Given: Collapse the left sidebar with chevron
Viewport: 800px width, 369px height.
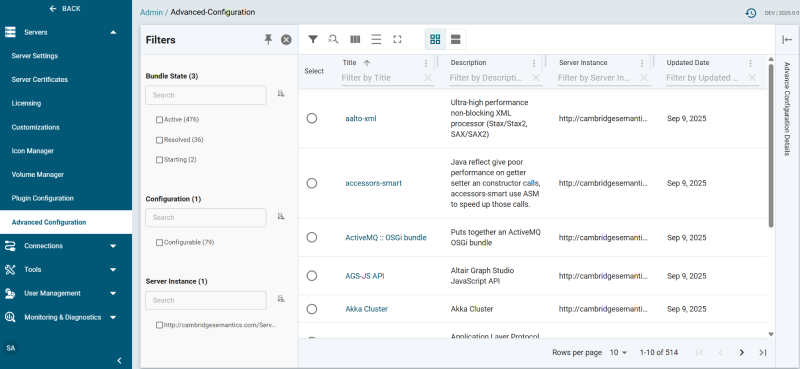Looking at the screenshot, I should 119,361.
